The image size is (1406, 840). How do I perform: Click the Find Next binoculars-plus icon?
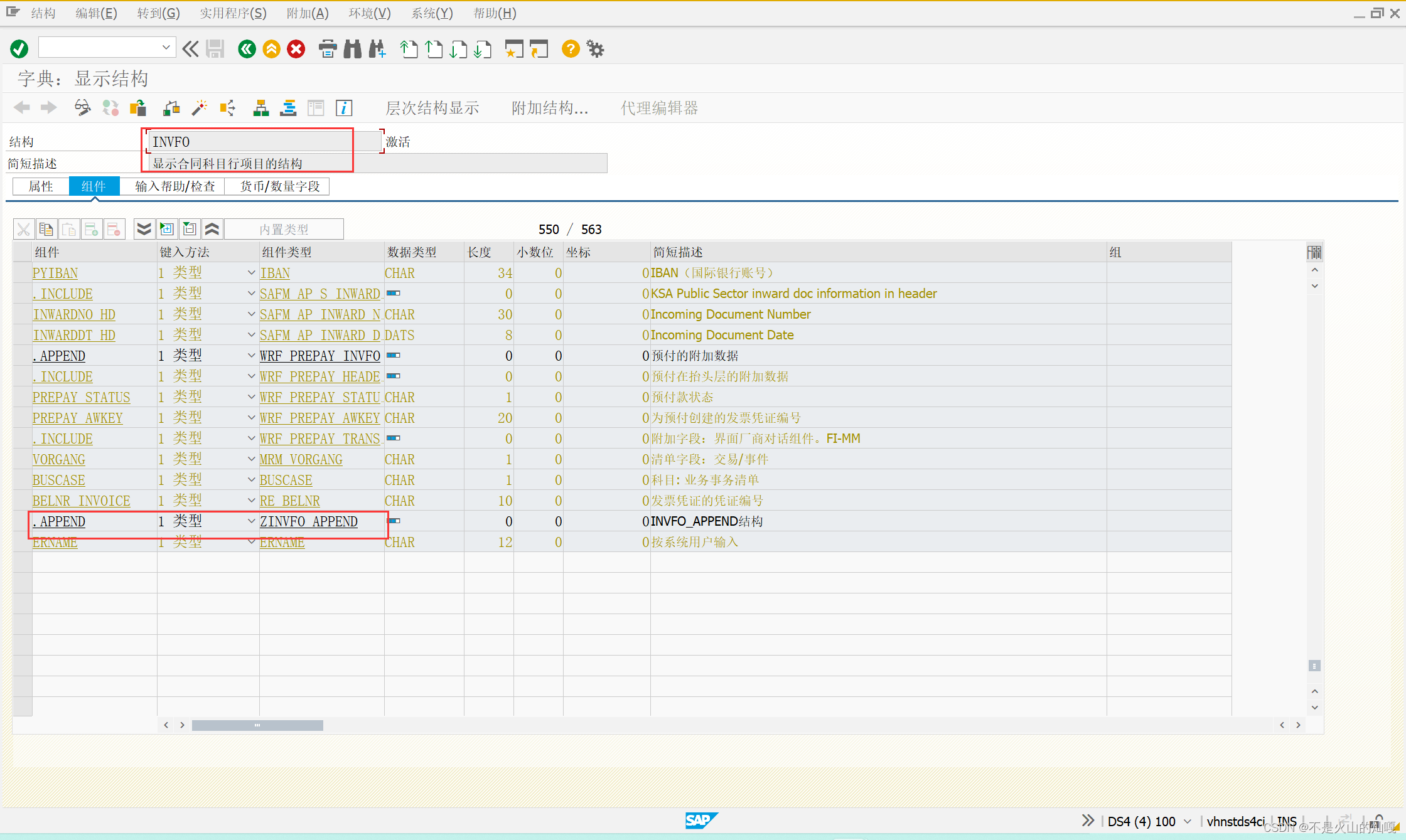377,48
